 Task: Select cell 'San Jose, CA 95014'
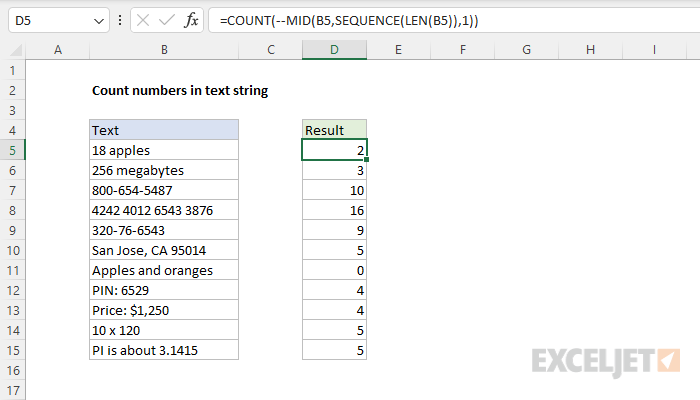point(164,250)
